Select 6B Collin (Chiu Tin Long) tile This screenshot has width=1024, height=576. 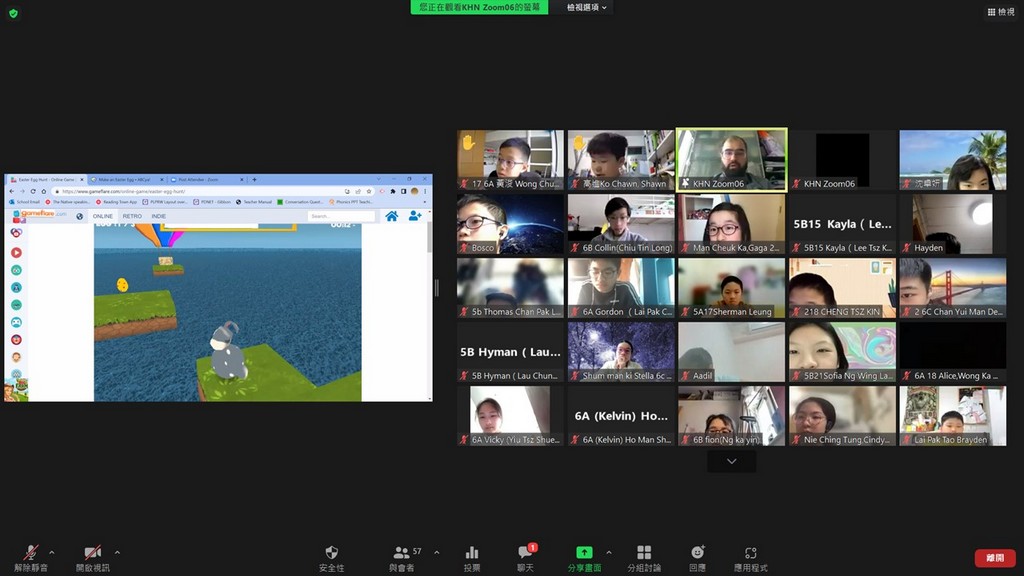620,223
